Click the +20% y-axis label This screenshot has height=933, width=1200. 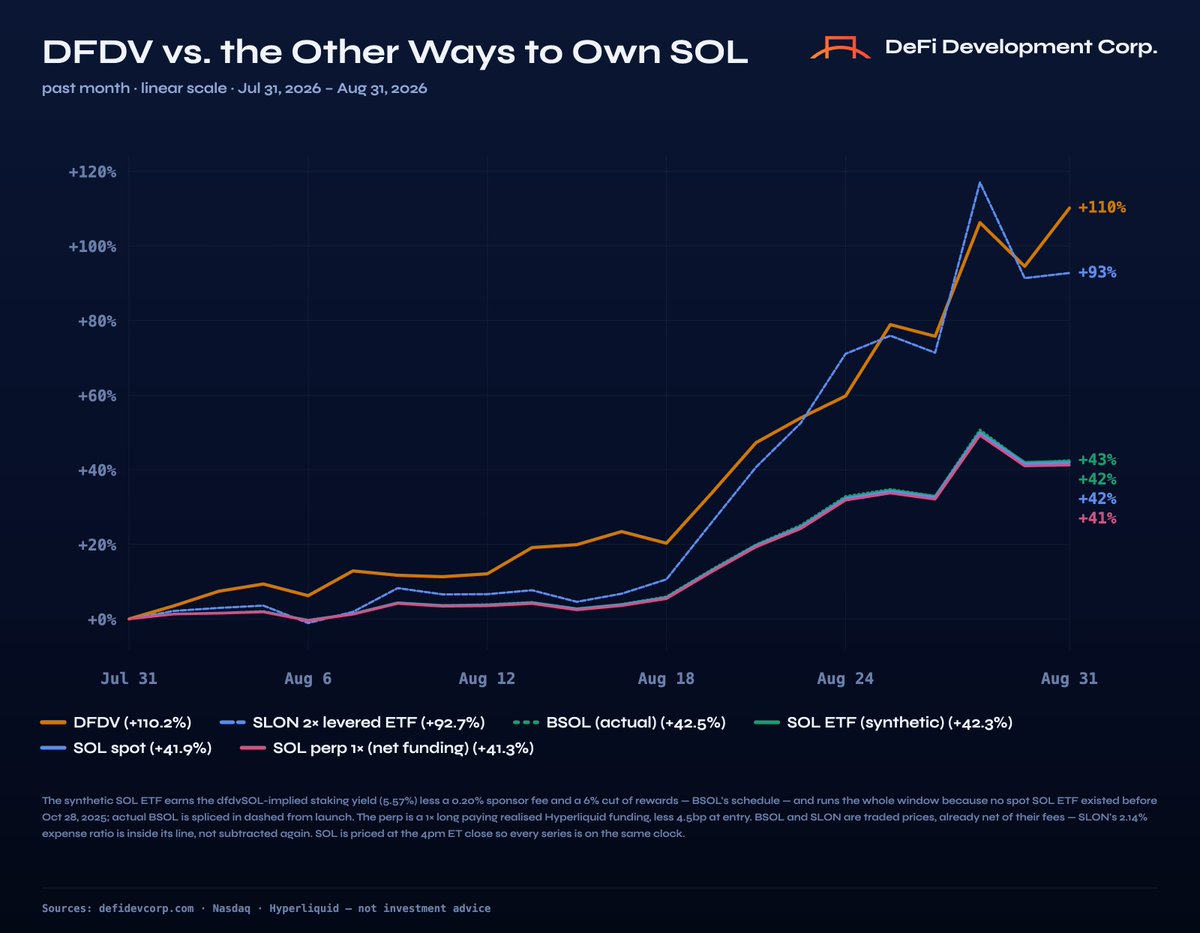pos(96,545)
